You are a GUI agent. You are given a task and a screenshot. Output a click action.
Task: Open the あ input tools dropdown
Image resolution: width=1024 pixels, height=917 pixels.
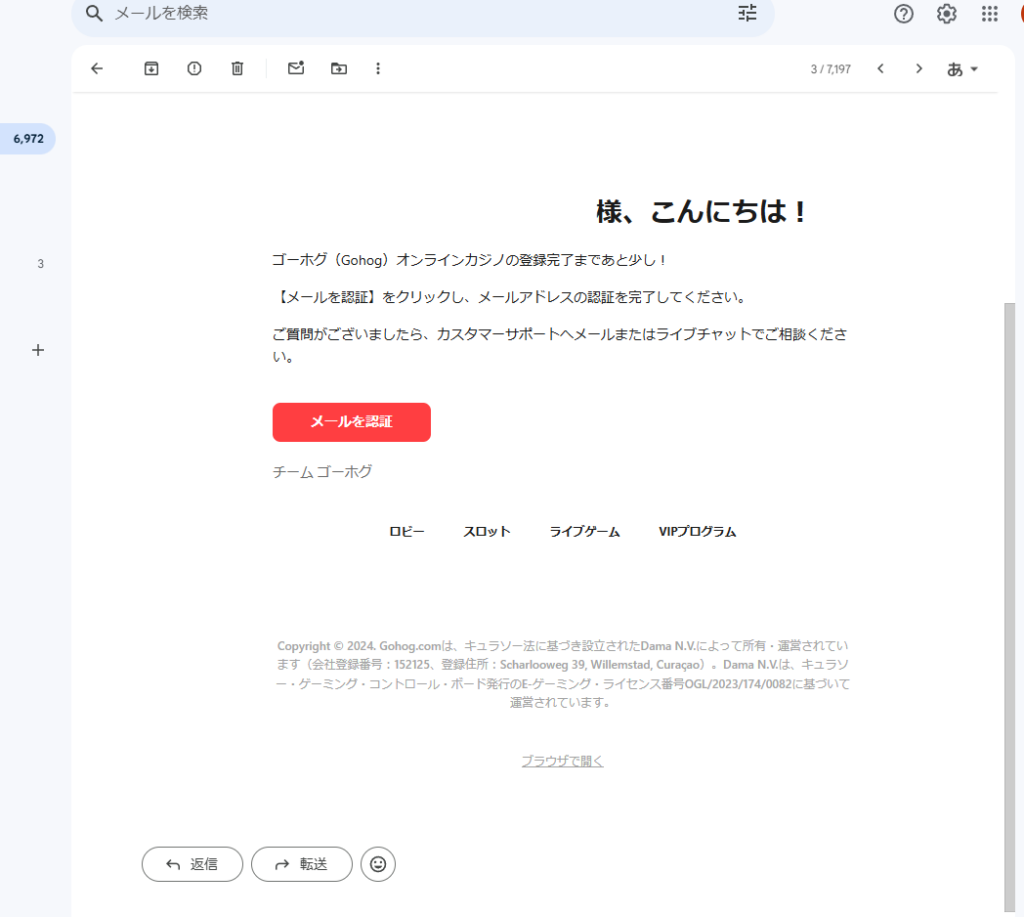point(962,69)
